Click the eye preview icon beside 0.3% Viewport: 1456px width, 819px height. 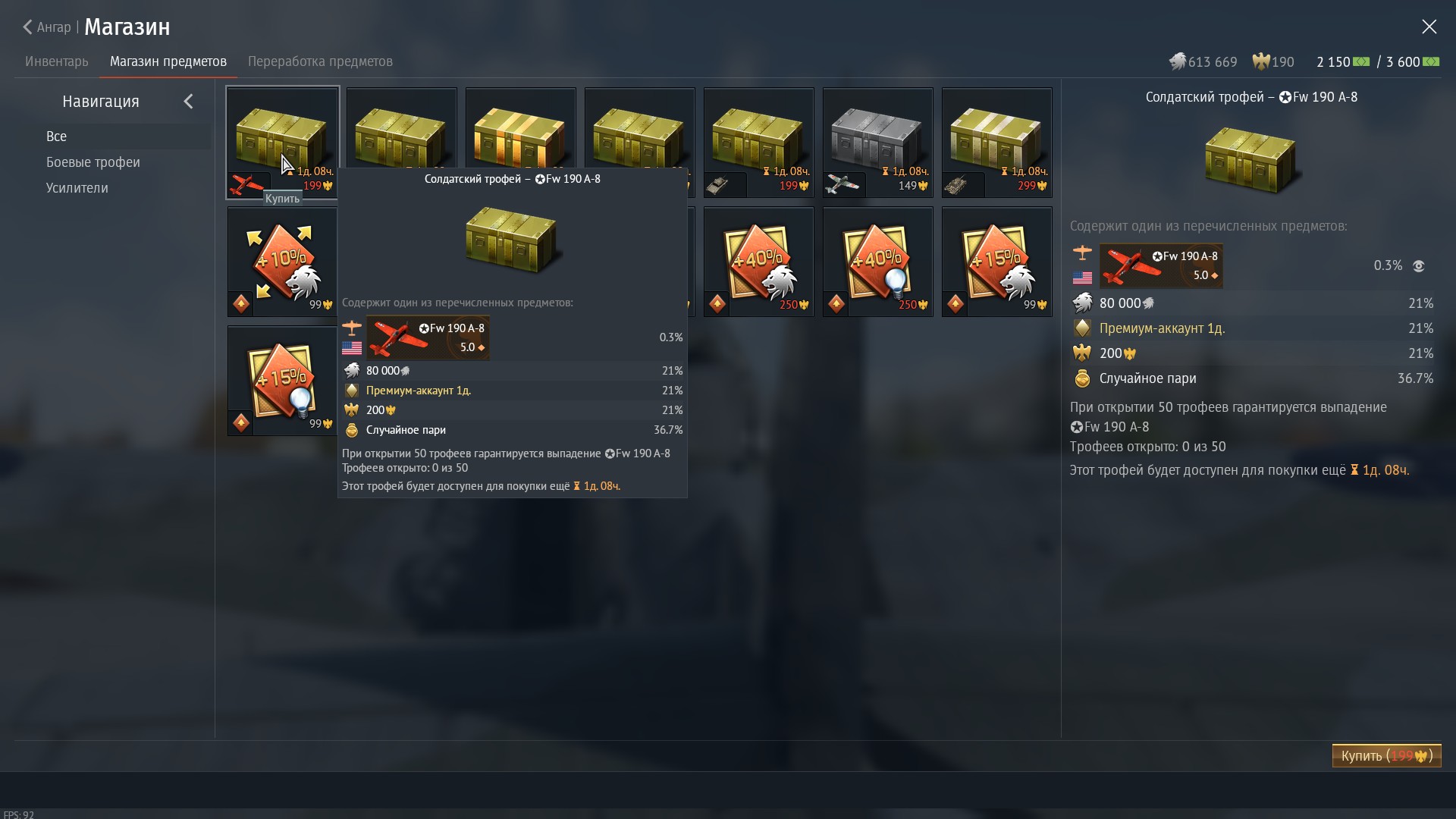pyautogui.click(x=1418, y=266)
